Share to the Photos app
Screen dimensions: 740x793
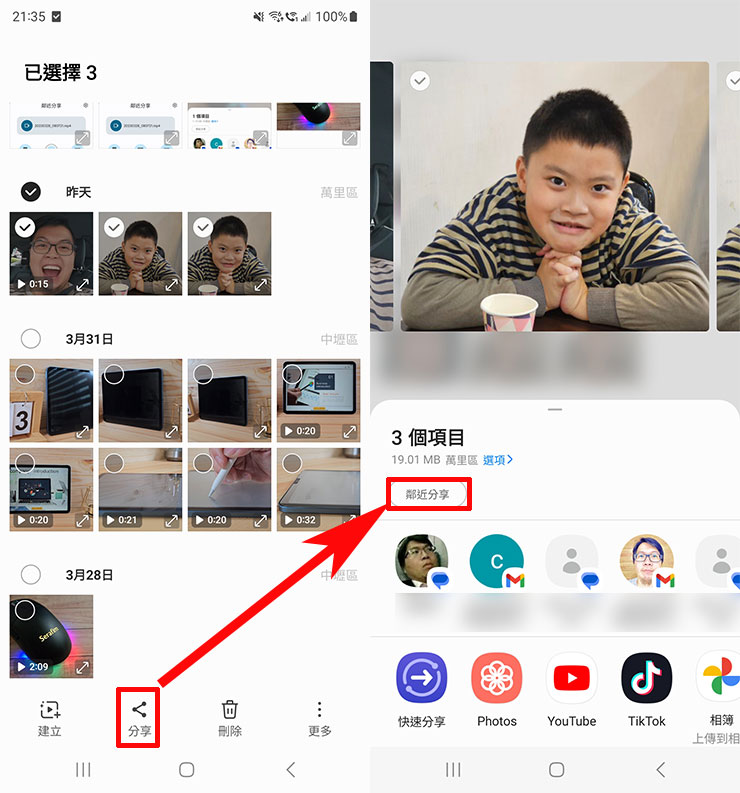[x=497, y=690]
